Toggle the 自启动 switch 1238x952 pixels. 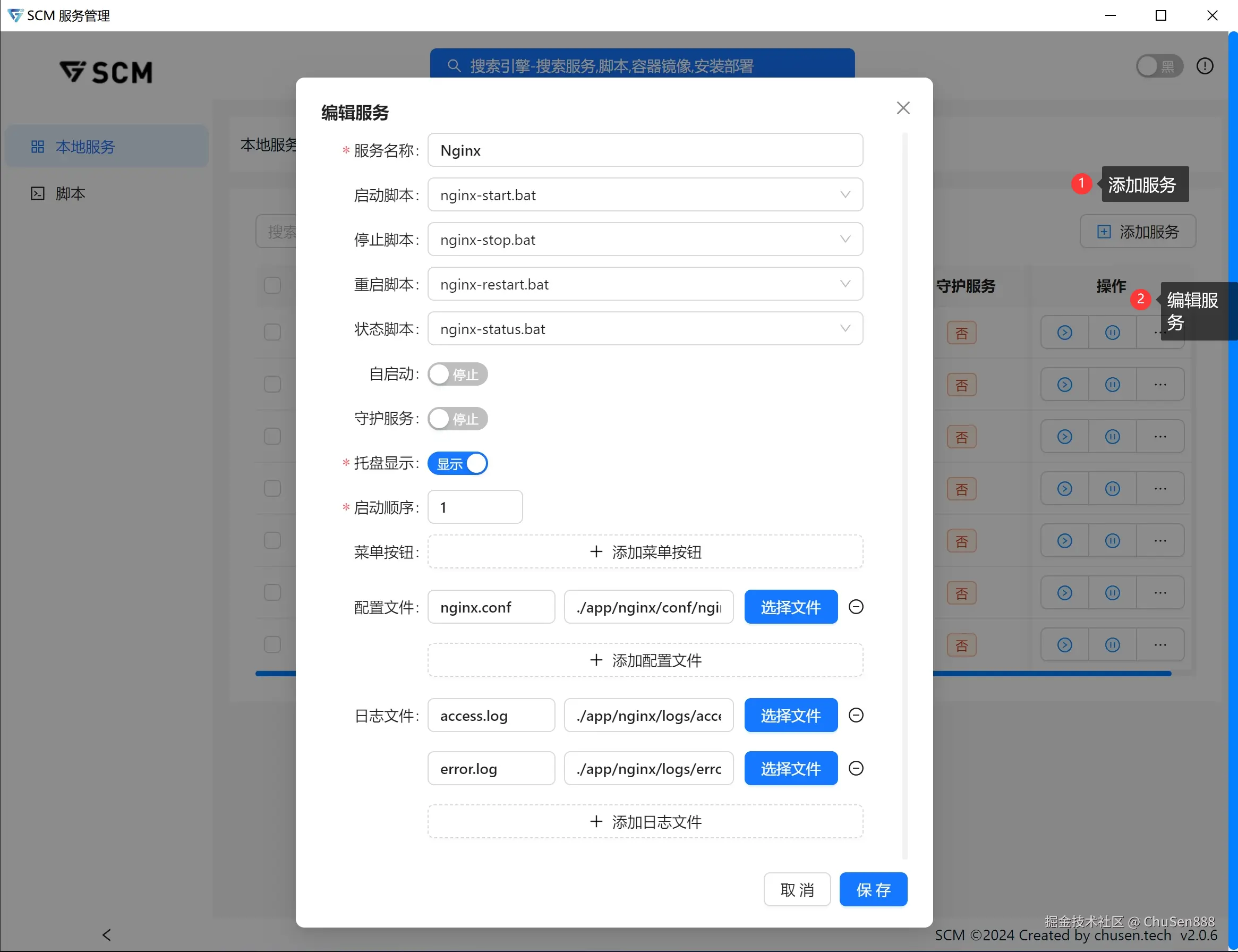(x=457, y=374)
